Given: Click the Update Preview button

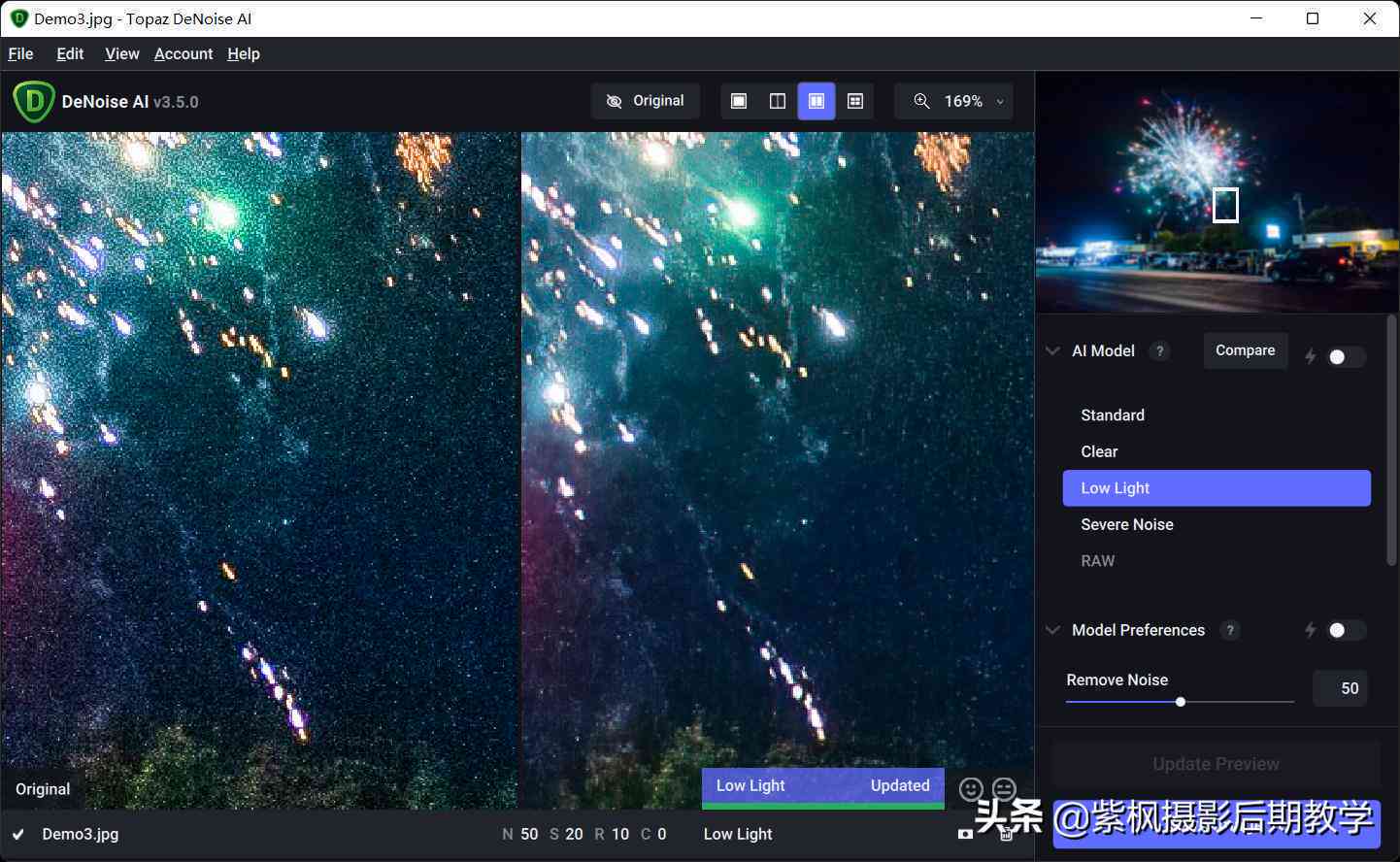Looking at the screenshot, I should point(1217,764).
